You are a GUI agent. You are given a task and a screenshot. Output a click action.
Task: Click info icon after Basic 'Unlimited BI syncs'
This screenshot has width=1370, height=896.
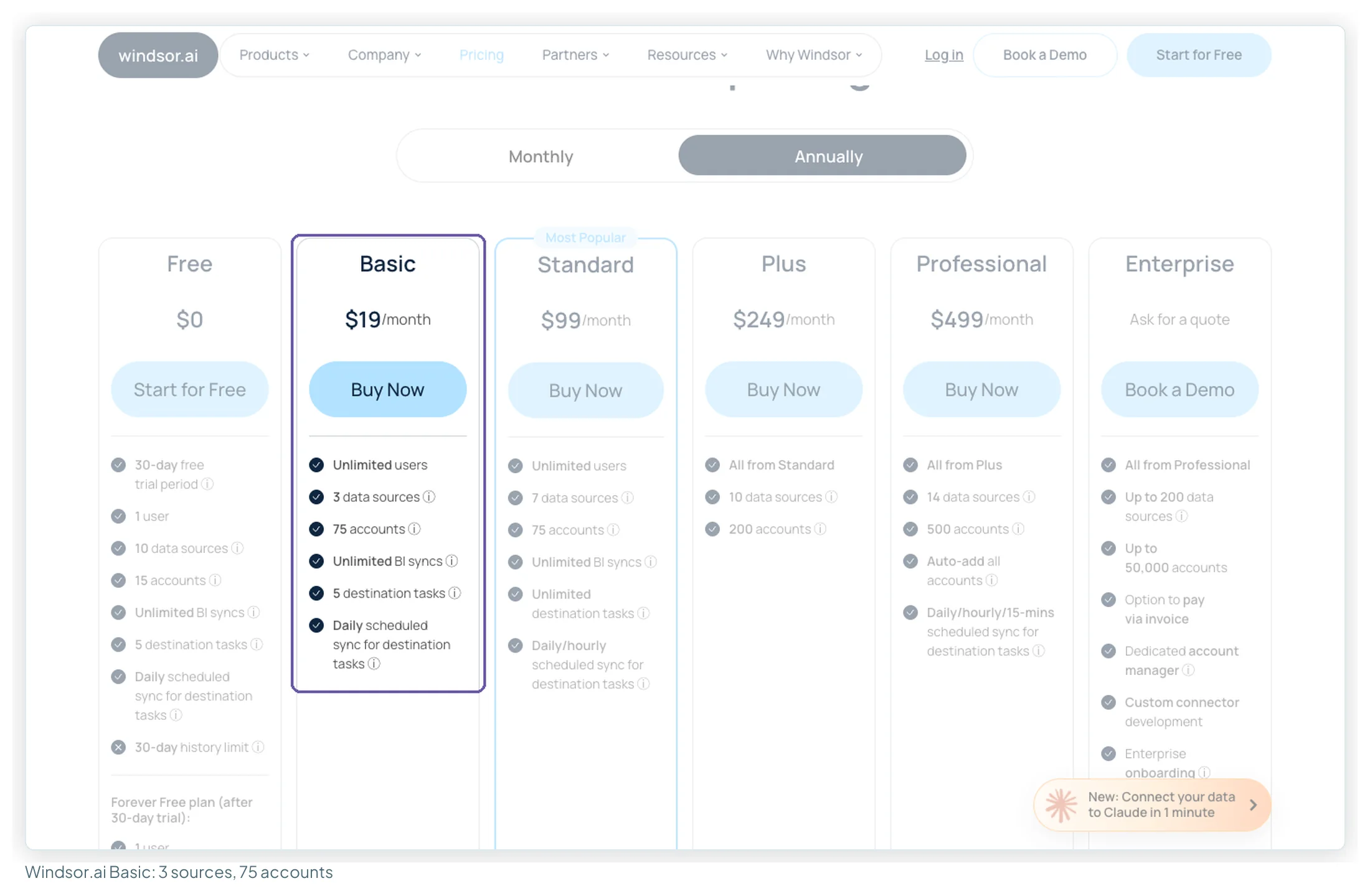(452, 561)
